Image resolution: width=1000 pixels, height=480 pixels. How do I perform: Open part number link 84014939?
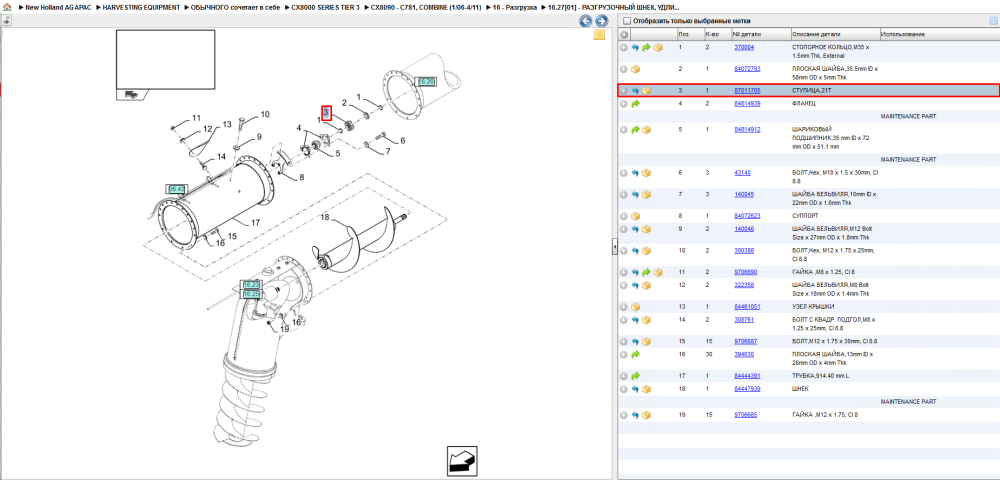(747, 103)
